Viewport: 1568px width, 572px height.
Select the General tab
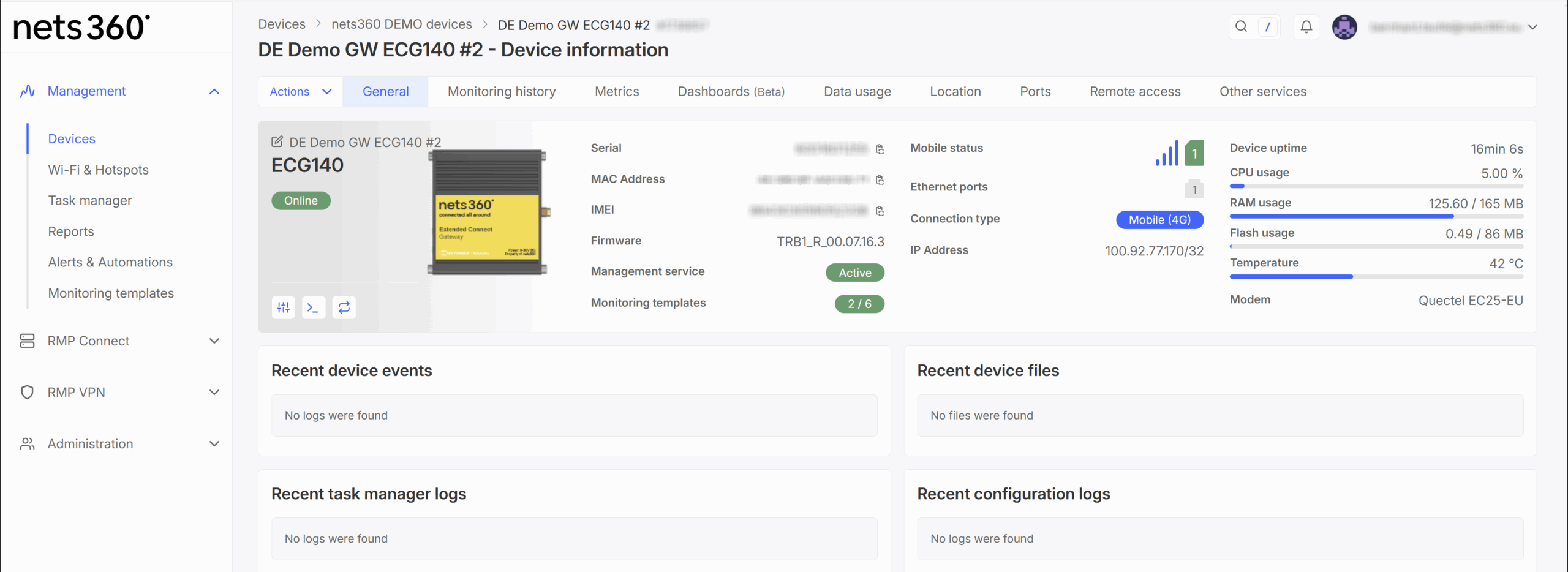[x=385, y=92]
